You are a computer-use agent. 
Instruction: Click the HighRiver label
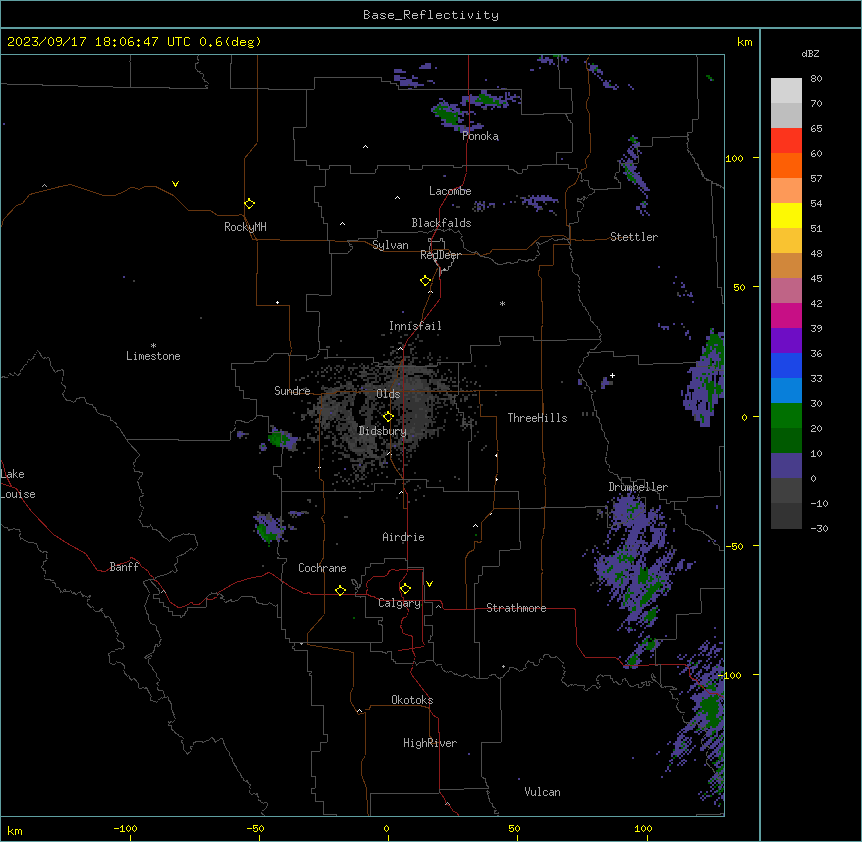[430, 743]
